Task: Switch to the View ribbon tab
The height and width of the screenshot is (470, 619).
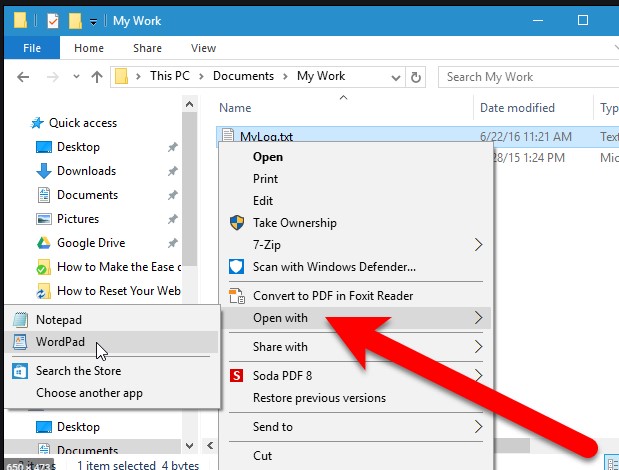Action: tap(203, 48)
